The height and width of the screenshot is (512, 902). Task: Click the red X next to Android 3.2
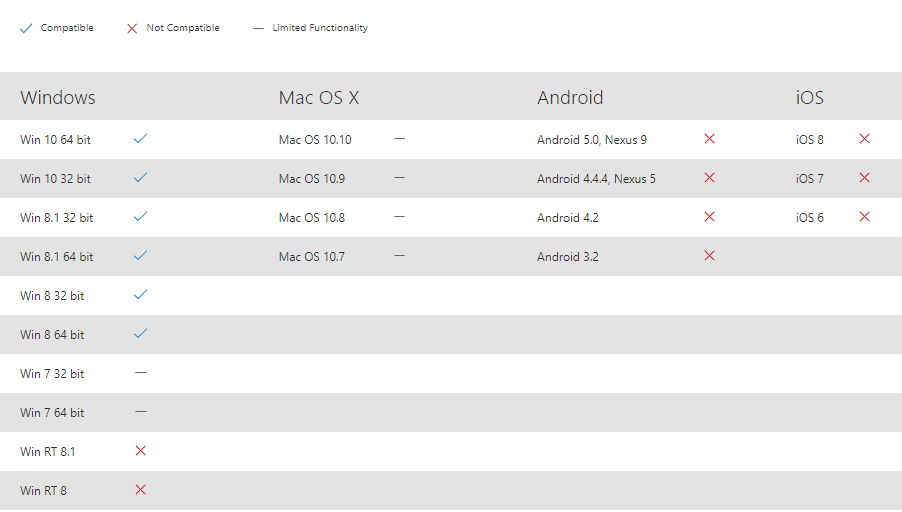[709, 256]
